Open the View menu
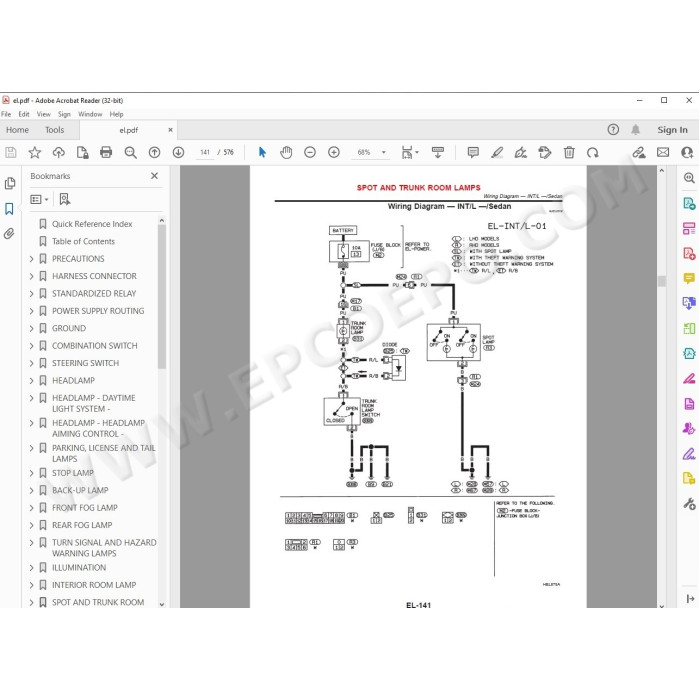The height and width of the screenshot is (700, 700). (x=43, y=114)
